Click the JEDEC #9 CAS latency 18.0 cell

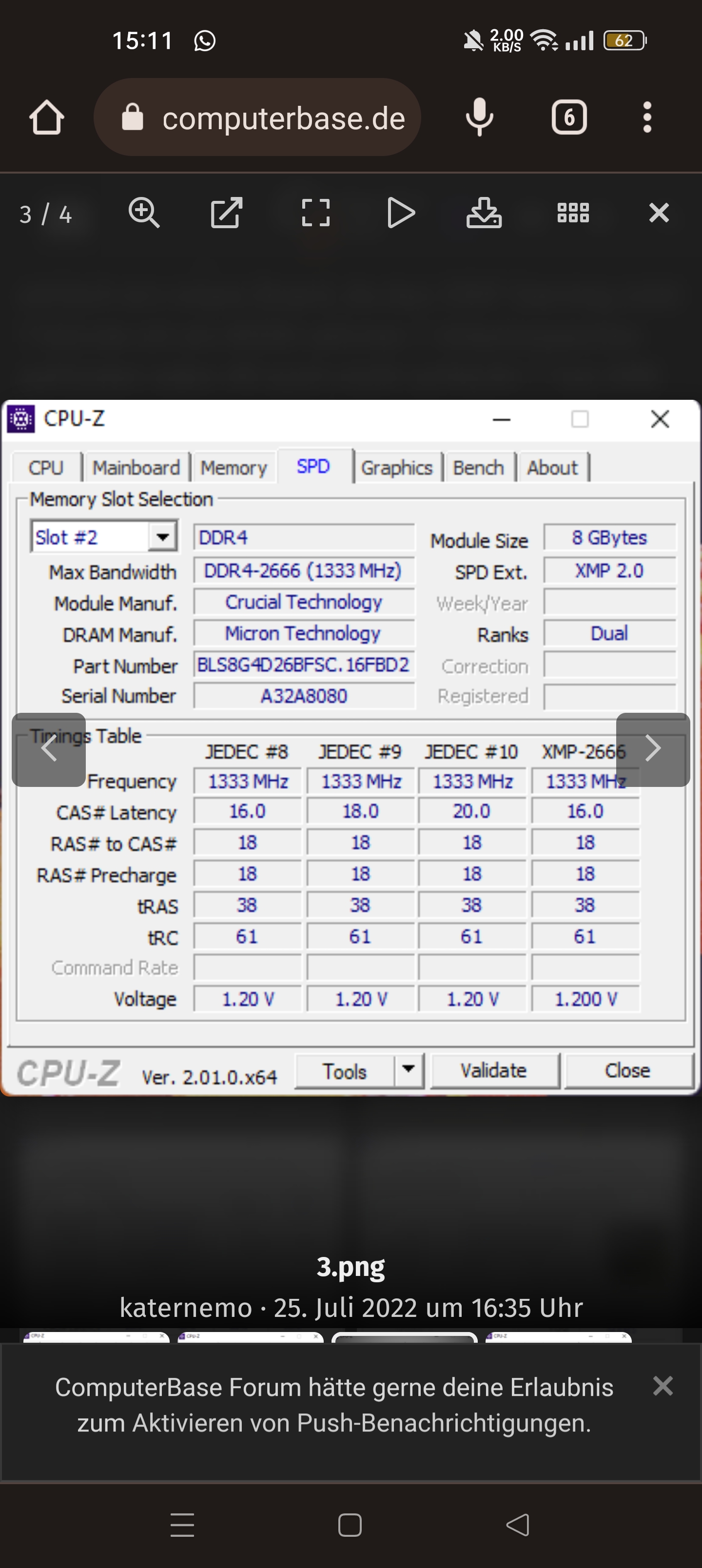(360, 811)
